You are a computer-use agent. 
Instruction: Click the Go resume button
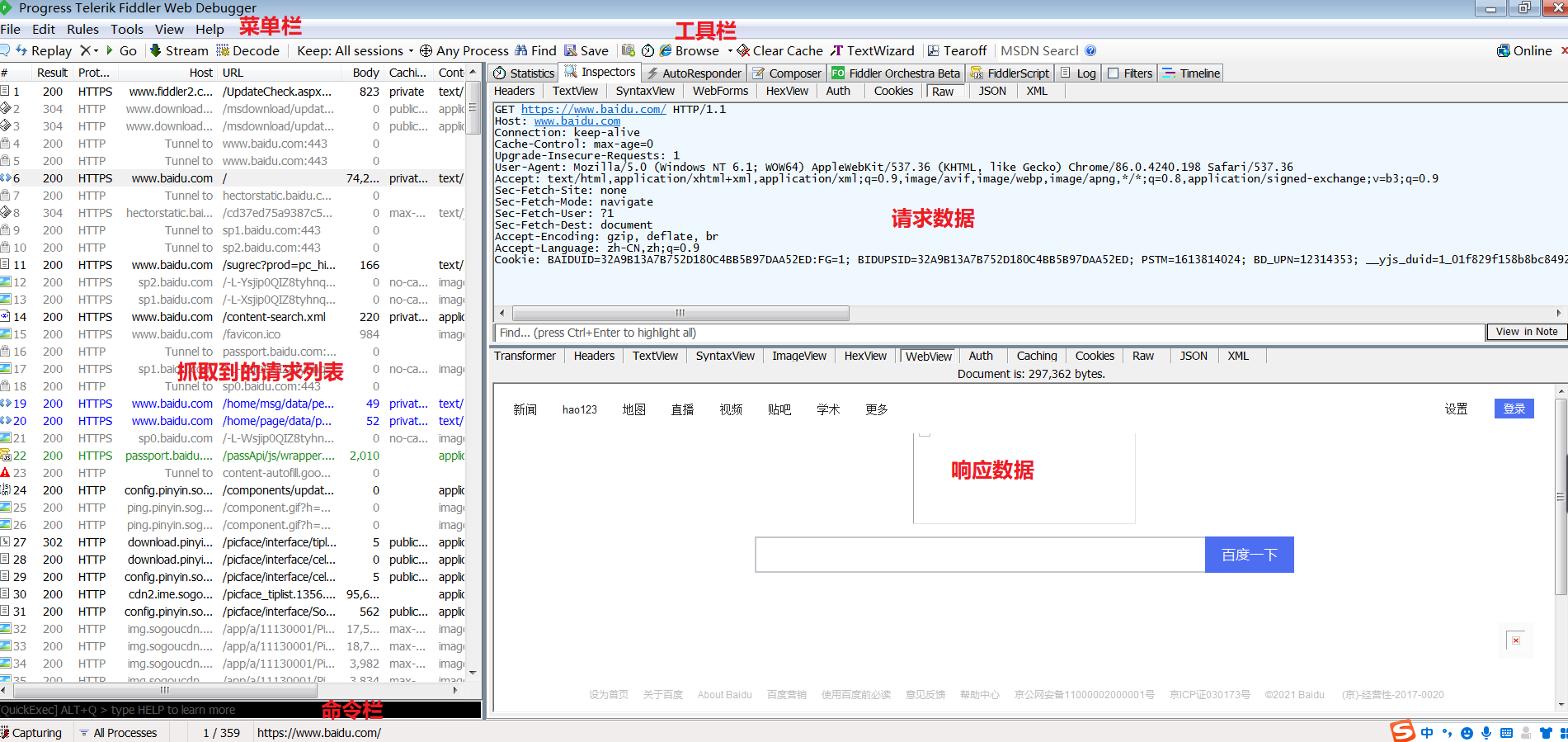coord(120,50)
